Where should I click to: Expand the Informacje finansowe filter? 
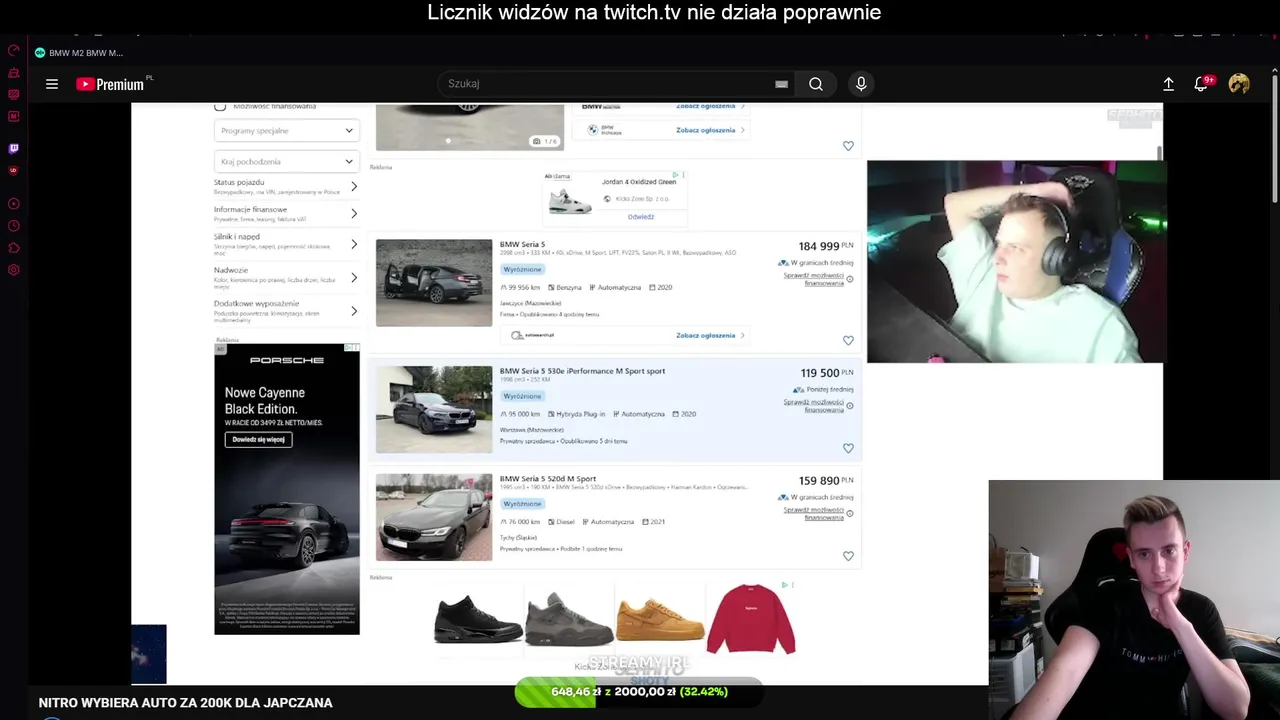[x=286, y=214]
